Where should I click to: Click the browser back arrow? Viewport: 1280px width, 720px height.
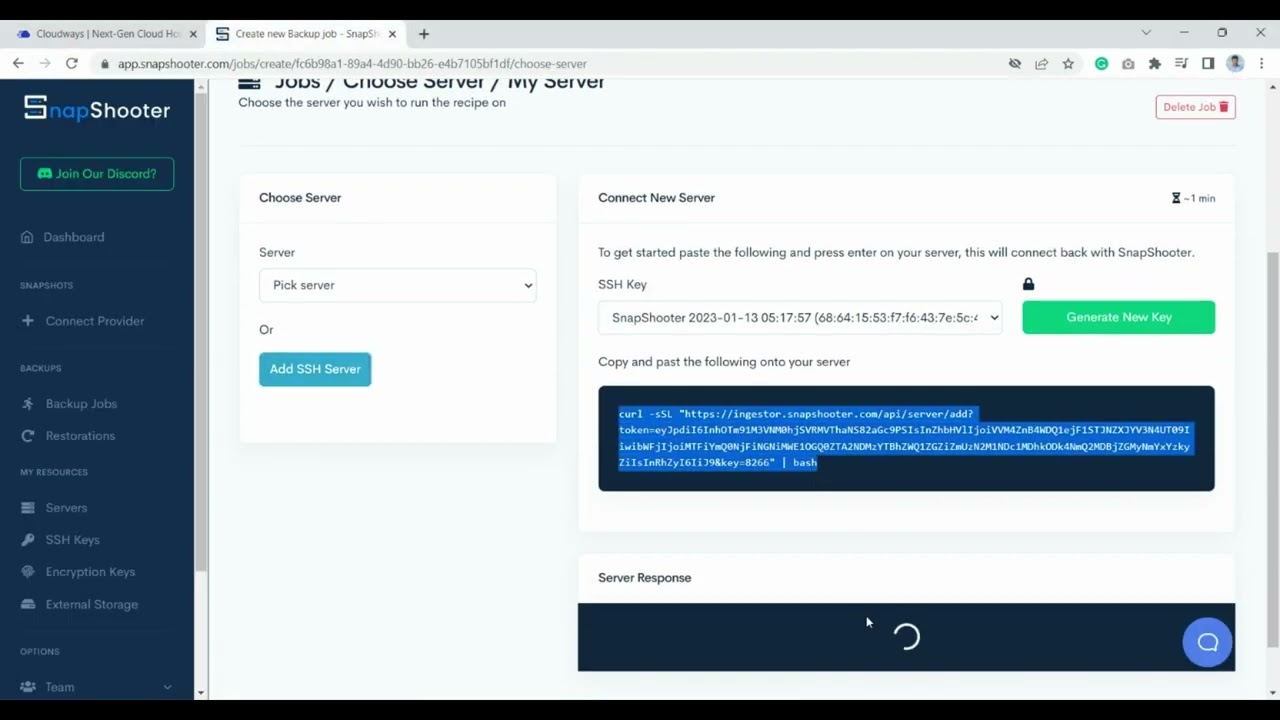point(18,63)
